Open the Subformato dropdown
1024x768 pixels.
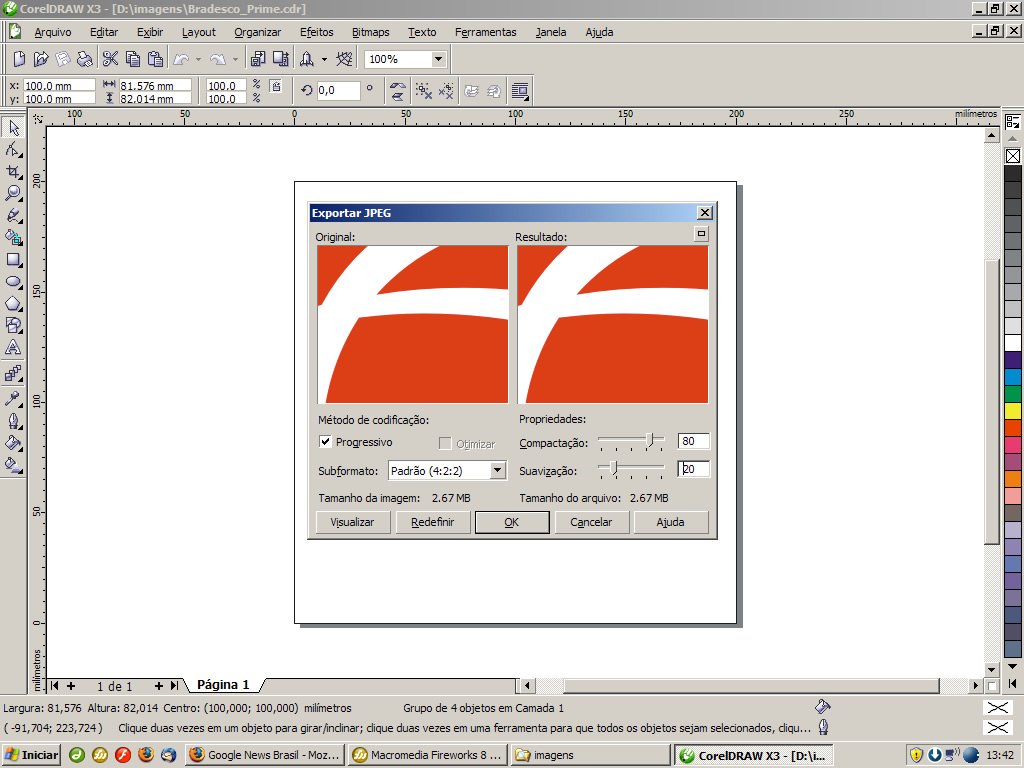pyautogui.click(x=498, y=470)
